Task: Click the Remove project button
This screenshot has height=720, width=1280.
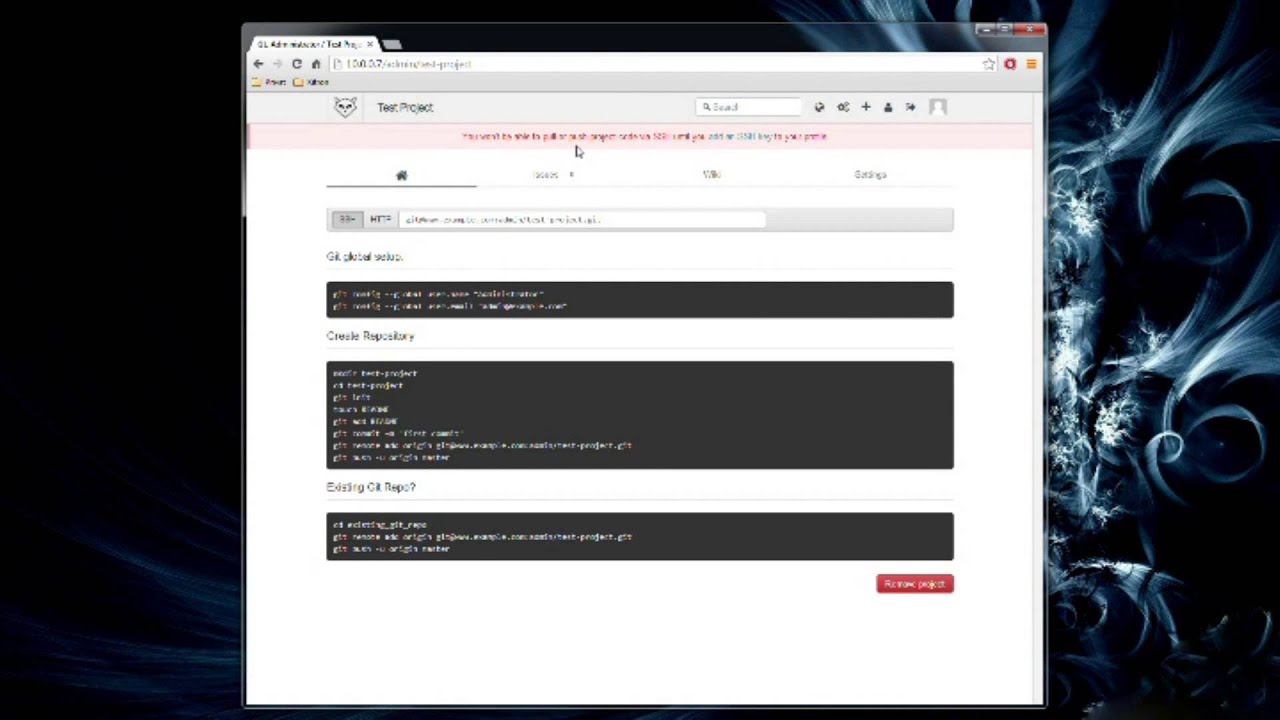Action: point(915,584)
